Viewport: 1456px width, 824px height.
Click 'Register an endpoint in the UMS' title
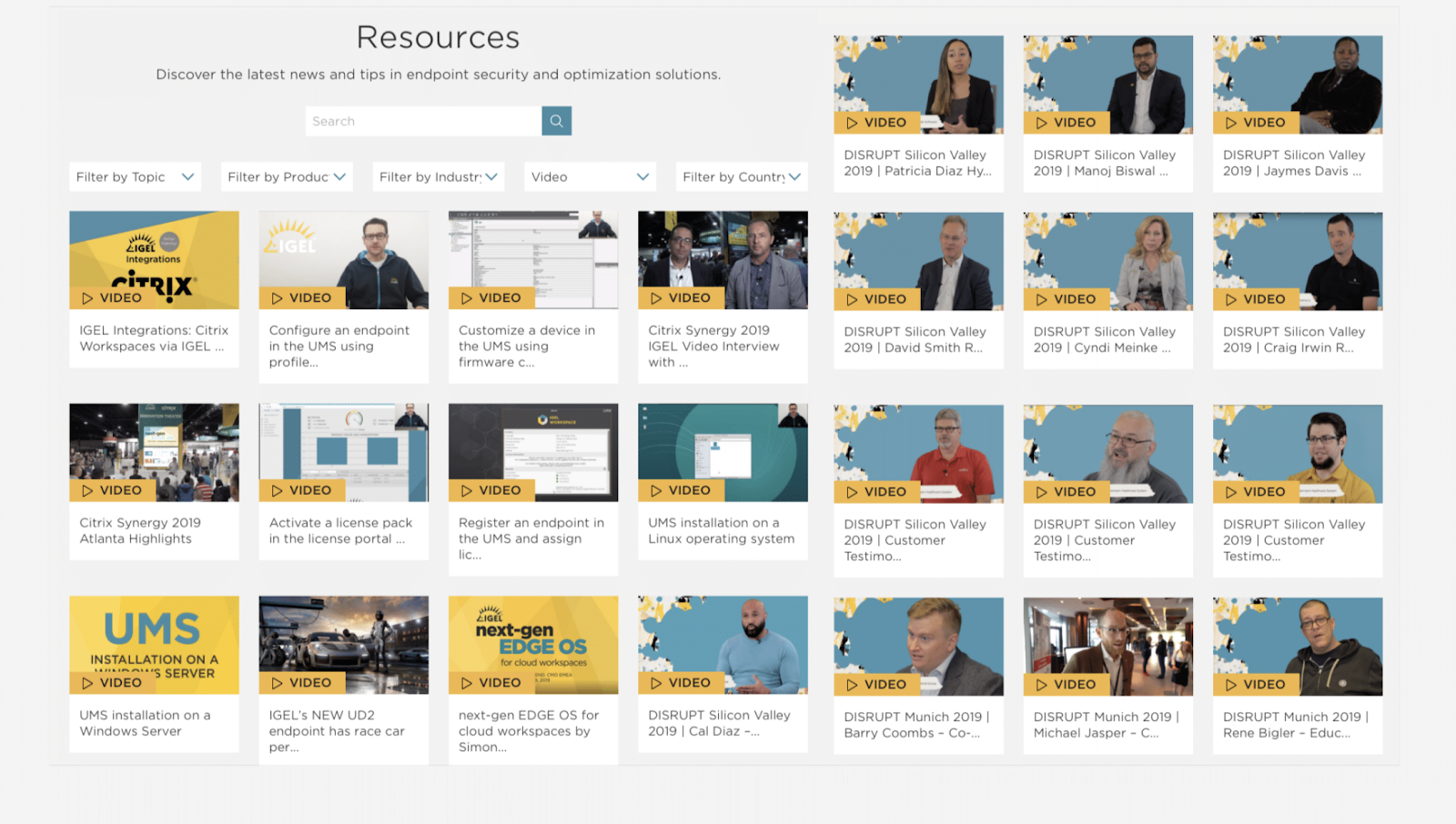[531, 538]
